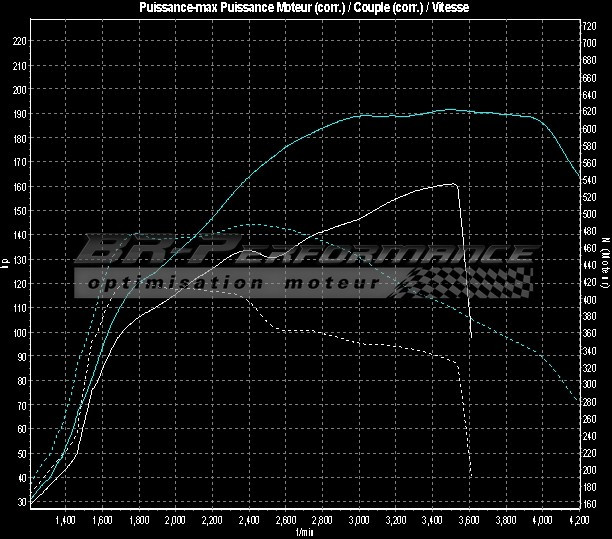Click the rotated torque unit label on right axis

pos(605,262)
